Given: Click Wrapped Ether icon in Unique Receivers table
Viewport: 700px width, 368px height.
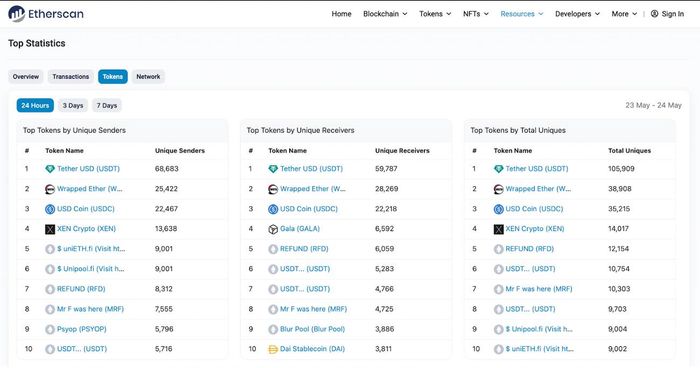Looking at the screenshot, I should pos(273,189).
